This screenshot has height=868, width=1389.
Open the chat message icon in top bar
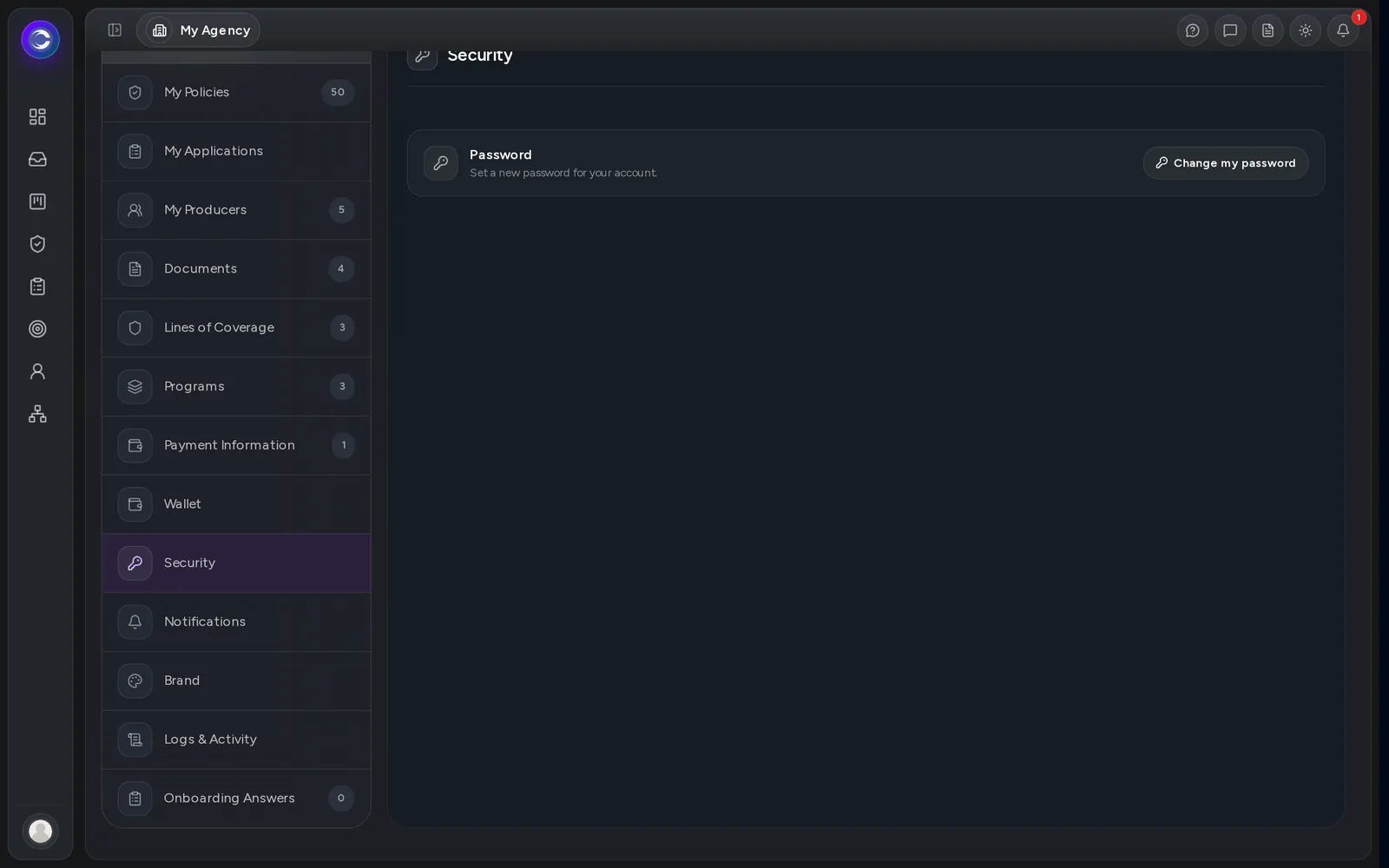[x=1230, y=30]
